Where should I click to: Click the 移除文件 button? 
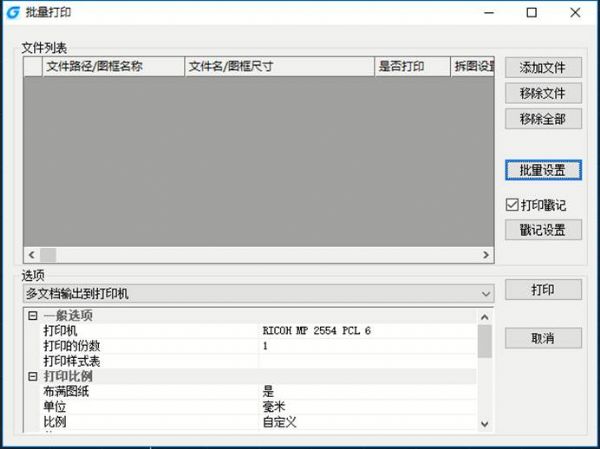[543, 94]
